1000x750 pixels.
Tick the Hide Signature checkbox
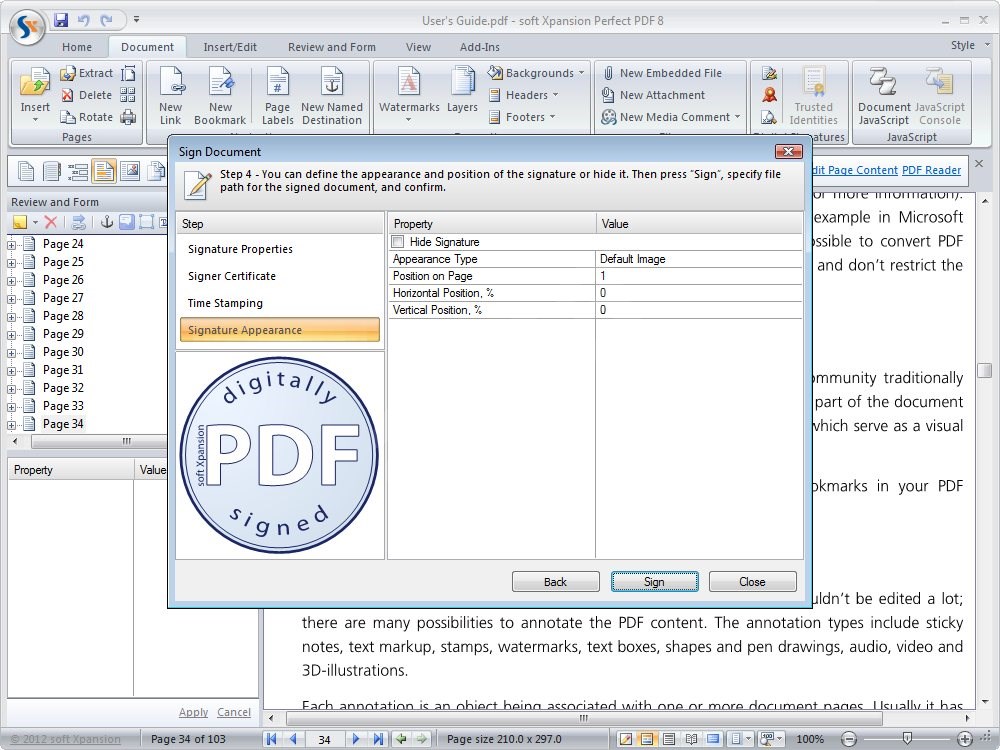398,242
